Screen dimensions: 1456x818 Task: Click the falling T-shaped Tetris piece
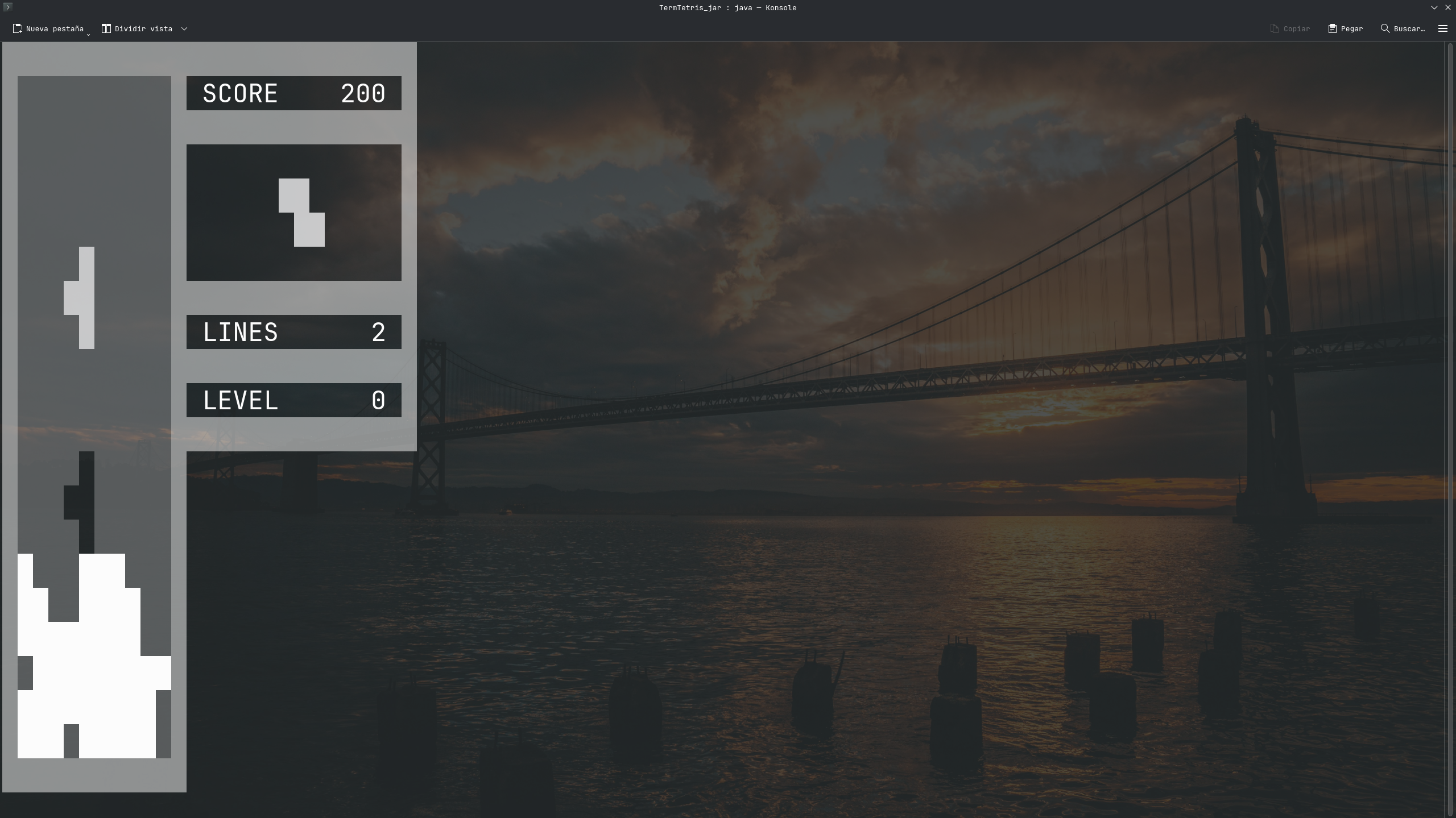[86, 297]
